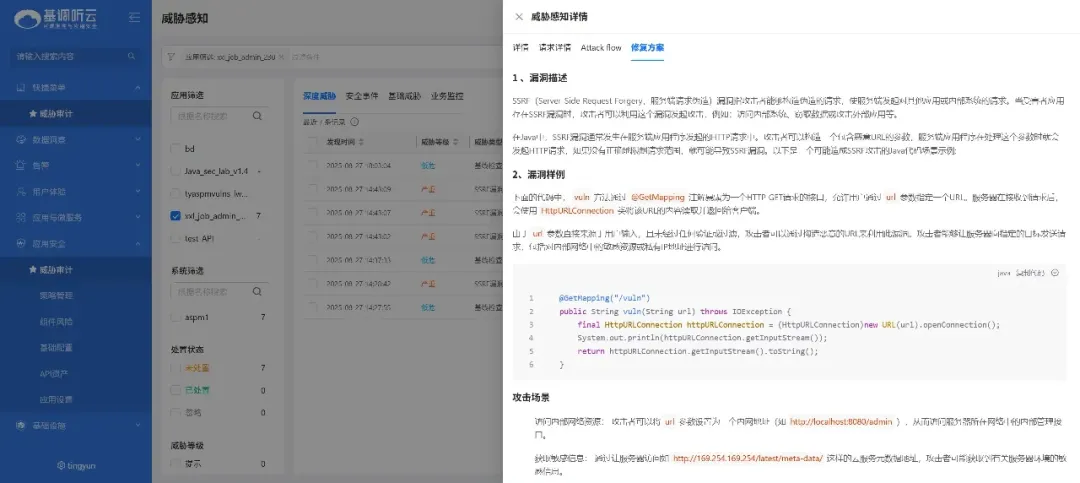The image size is (1080, 483).
Task: Check the 未处置 status checkbox
Action: [x=176, y=368]
